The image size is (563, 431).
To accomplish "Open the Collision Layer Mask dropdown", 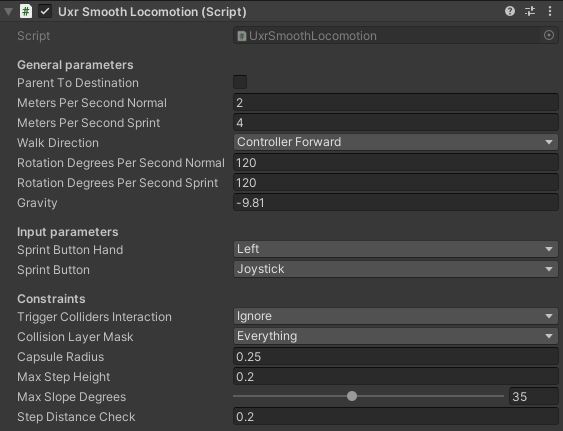I will [x=396, y=337].
